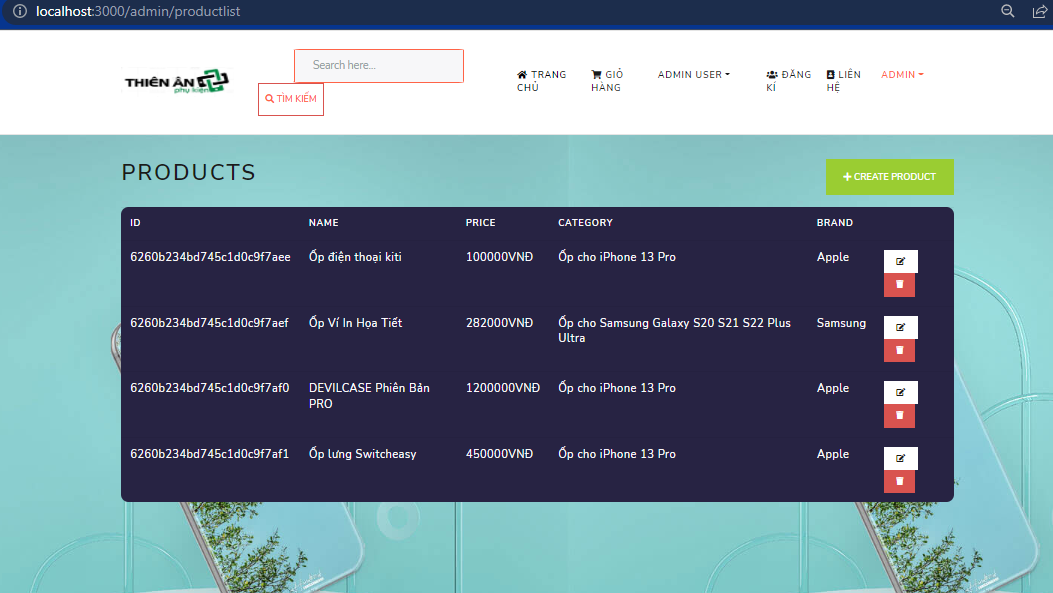Focus the Search here input field
The image size is (1053, 593).
(379, 65)
